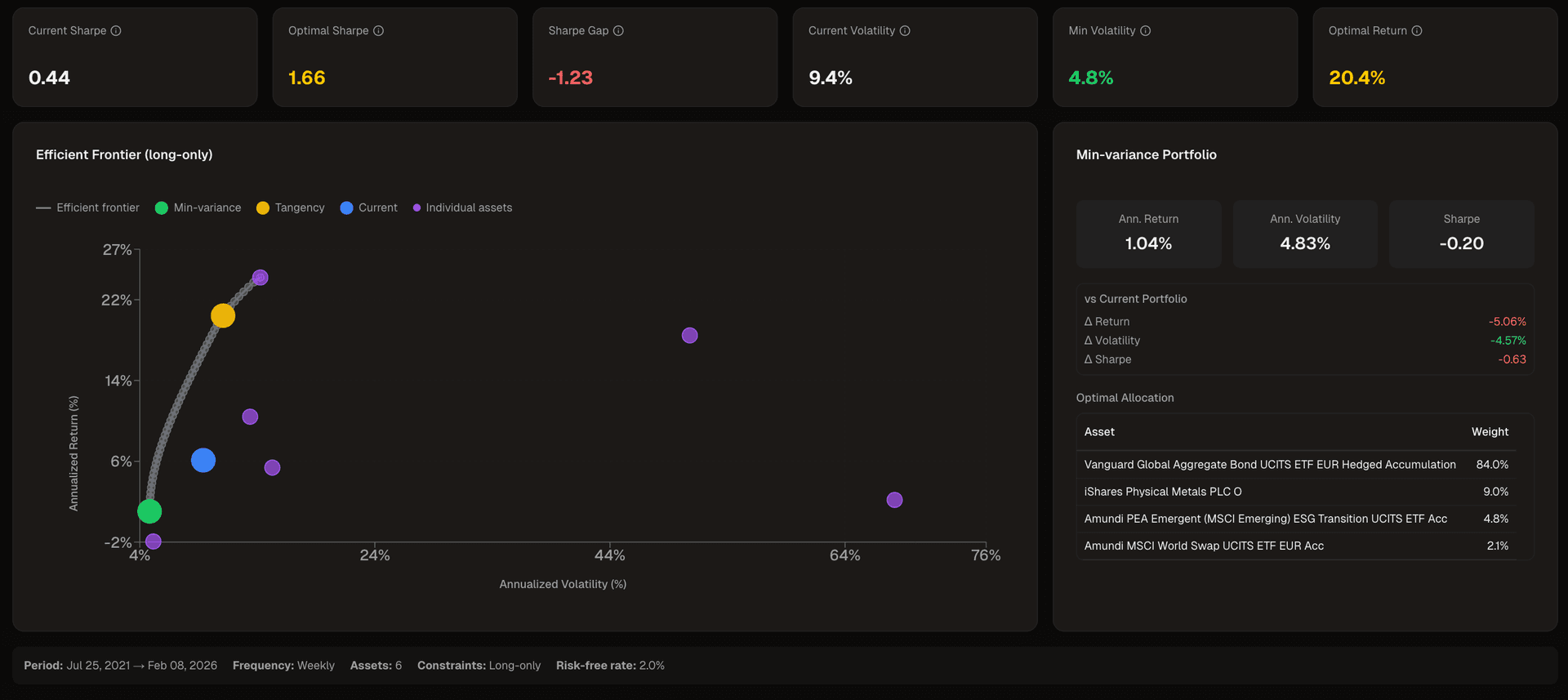
Task: Toggle Individual assets legend entry
Action: (462, 208)
